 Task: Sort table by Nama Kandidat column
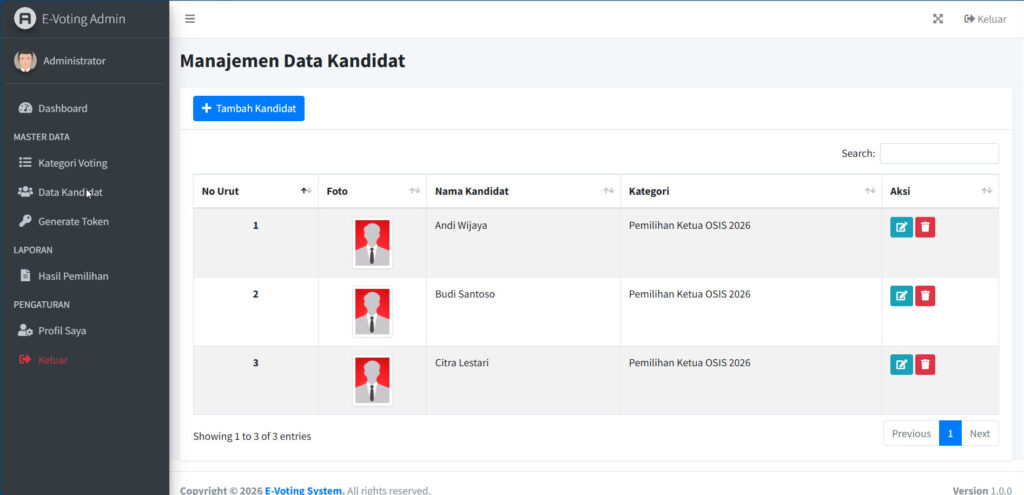pos(522,191)
